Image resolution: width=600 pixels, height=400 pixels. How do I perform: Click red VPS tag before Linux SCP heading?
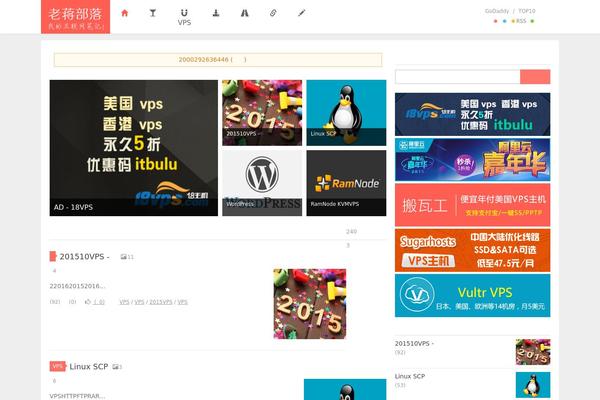pos(57,366)
